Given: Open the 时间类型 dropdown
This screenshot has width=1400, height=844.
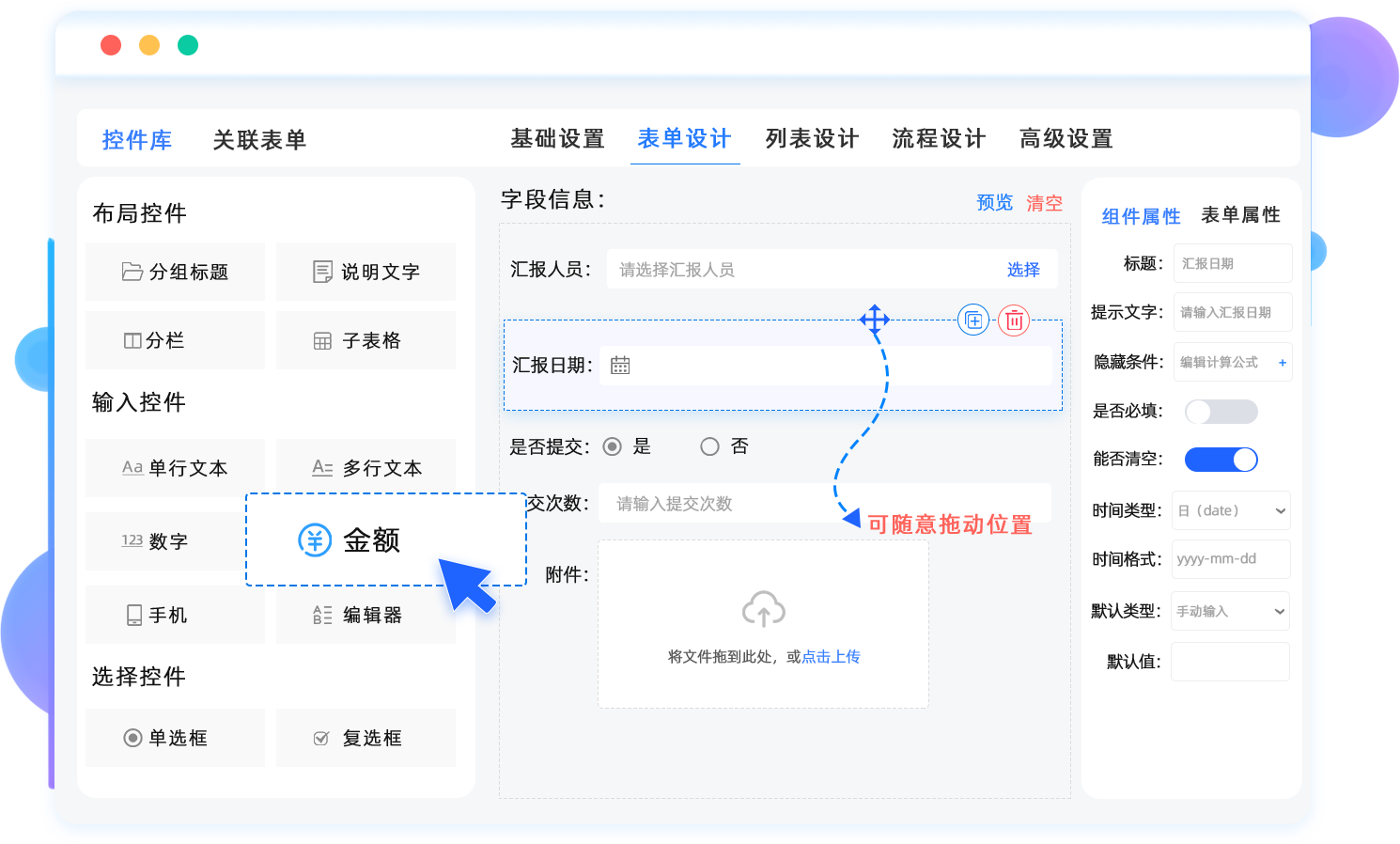Looking at the screenshot, I should pos(1231,510).
